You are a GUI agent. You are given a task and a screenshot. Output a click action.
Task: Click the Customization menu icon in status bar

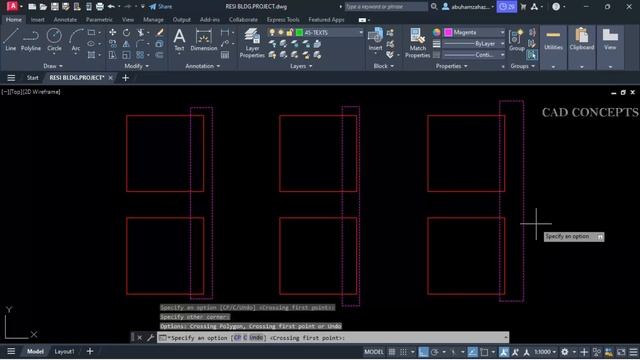pyautogui.click(x=633, y=352)
